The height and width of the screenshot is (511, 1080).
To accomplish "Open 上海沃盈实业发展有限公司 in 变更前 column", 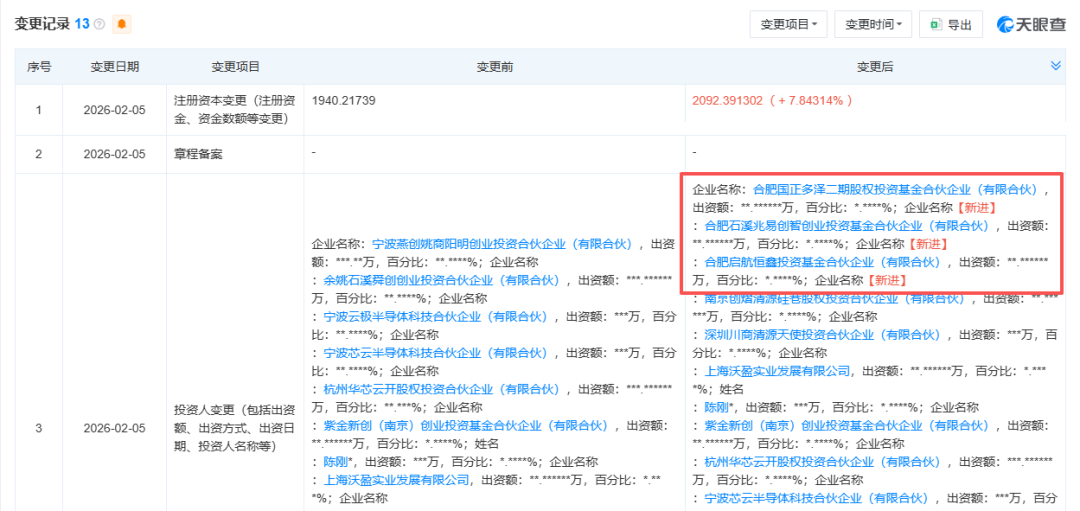I will [x=397, y=479].
